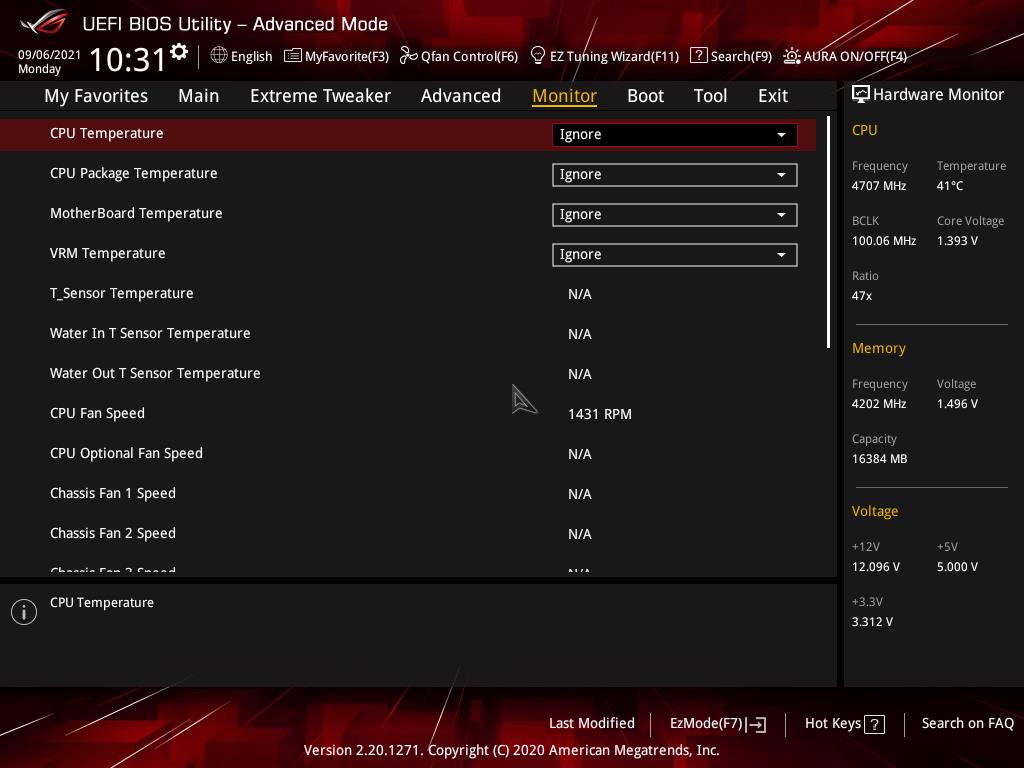Click Last Modified

pyautogui.click(x=592, y=723)
